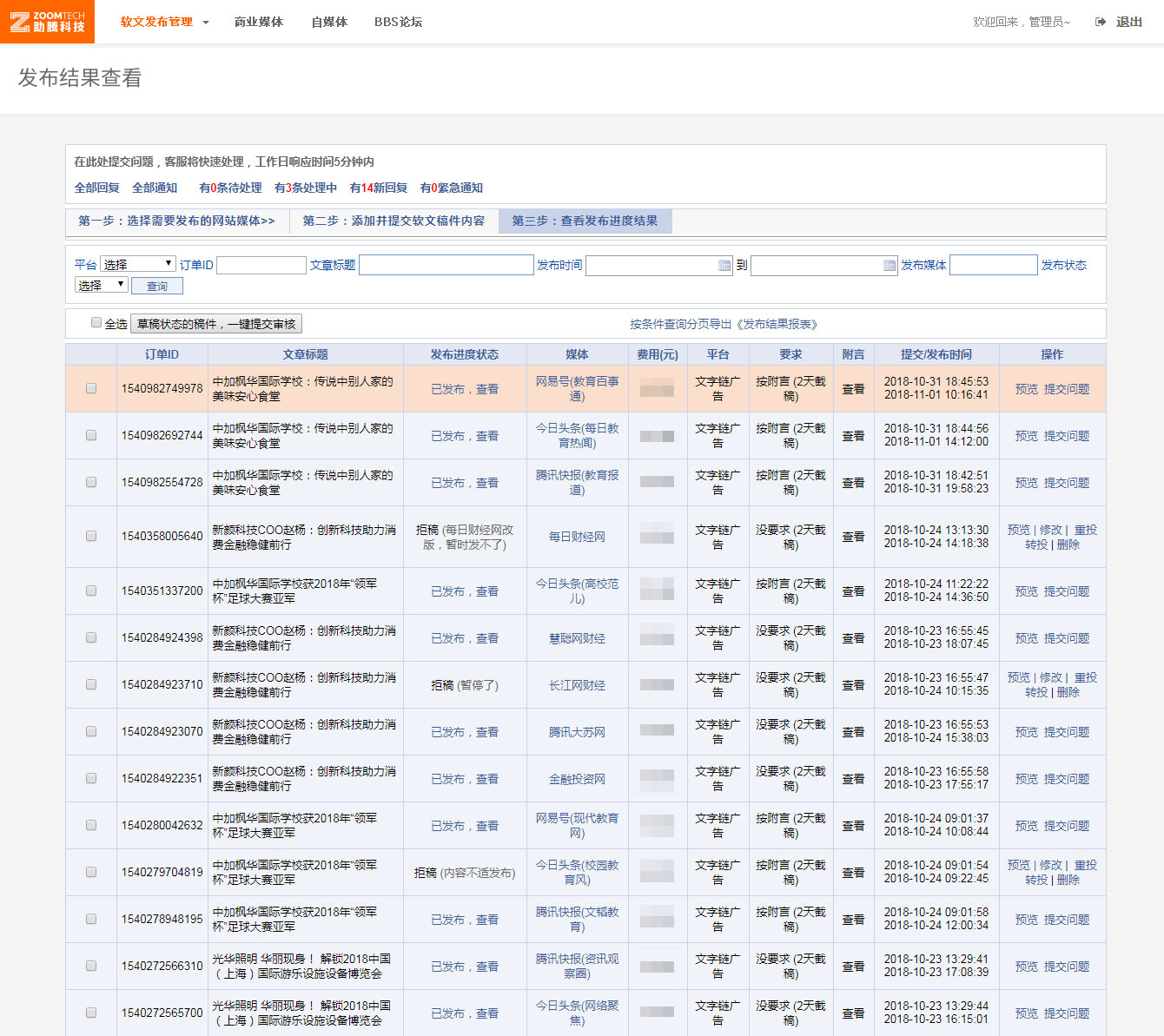Expand the 软文发布管理 menu arrow
Viewport: 1164px width, 1036px height.
[x=206, y=23]
